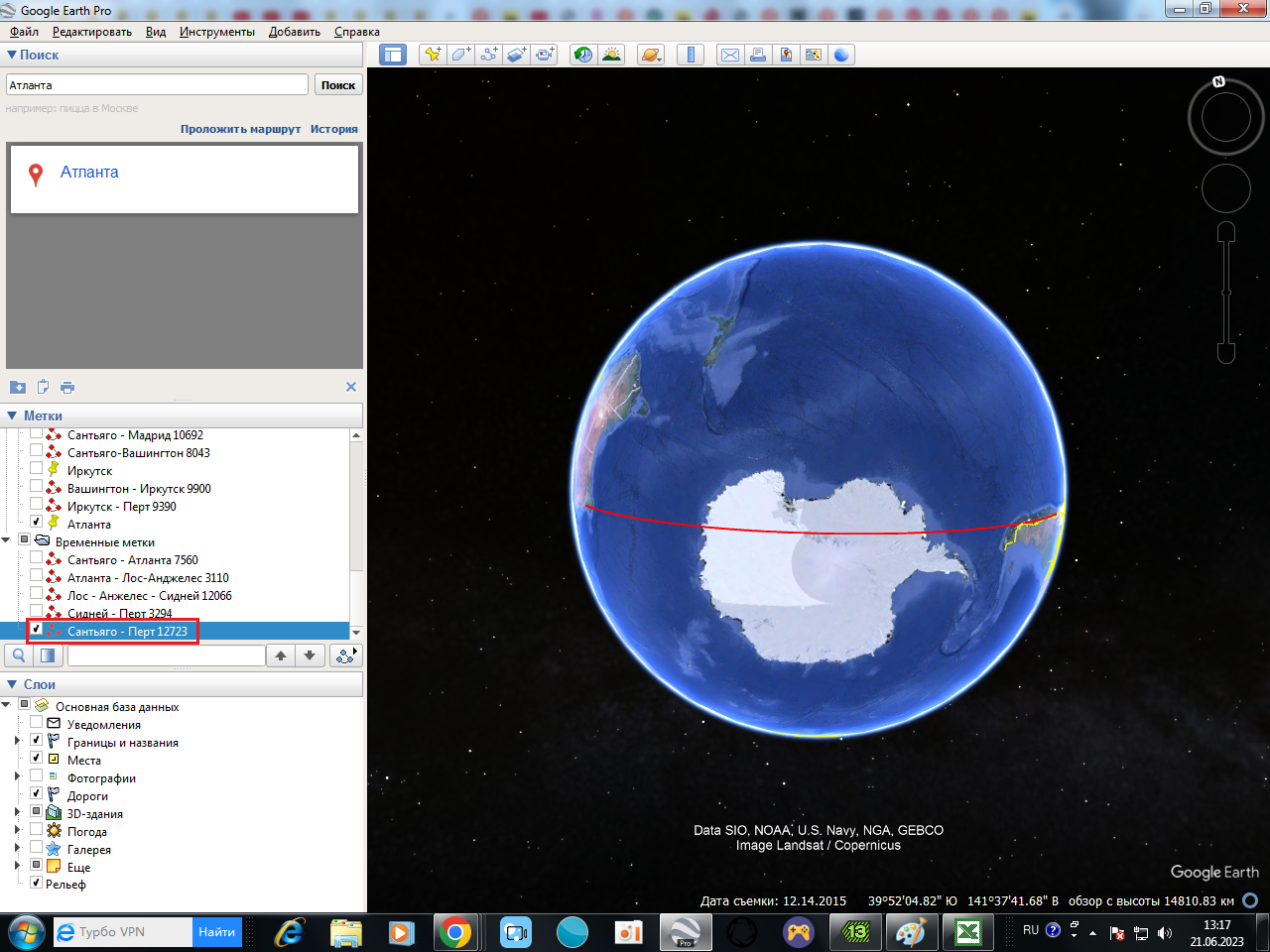
Task: Click the Проложить маршрут link
Action: [240, 129]
